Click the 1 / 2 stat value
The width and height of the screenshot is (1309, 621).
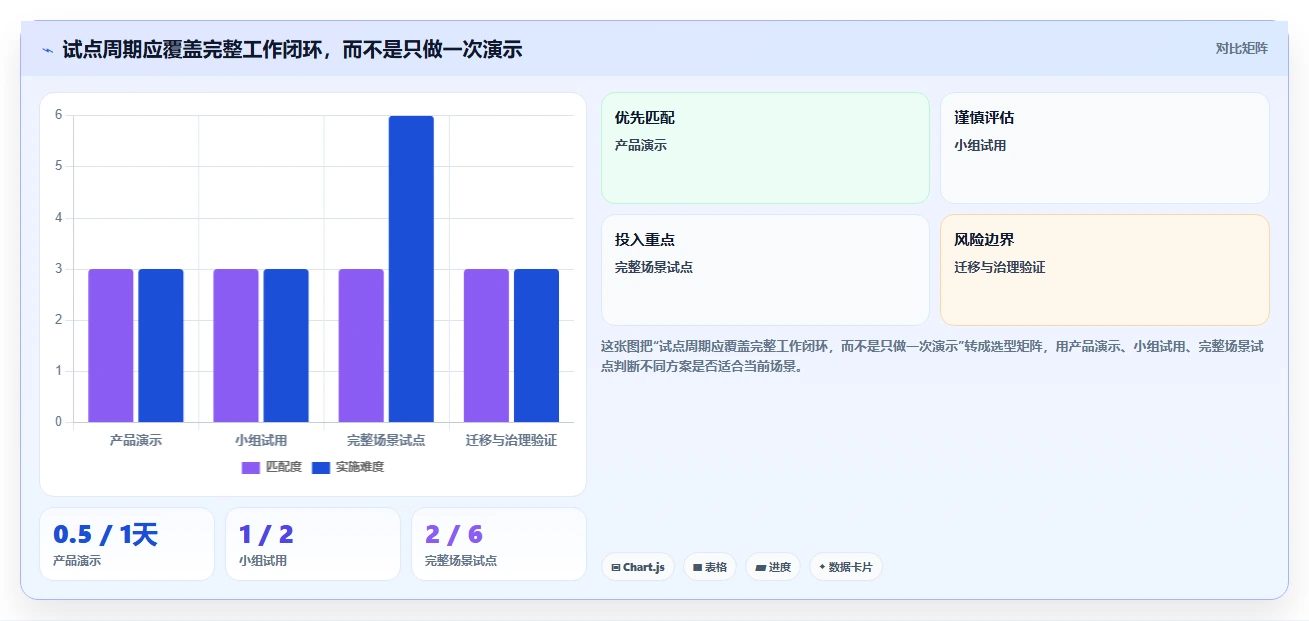point(266,535)
